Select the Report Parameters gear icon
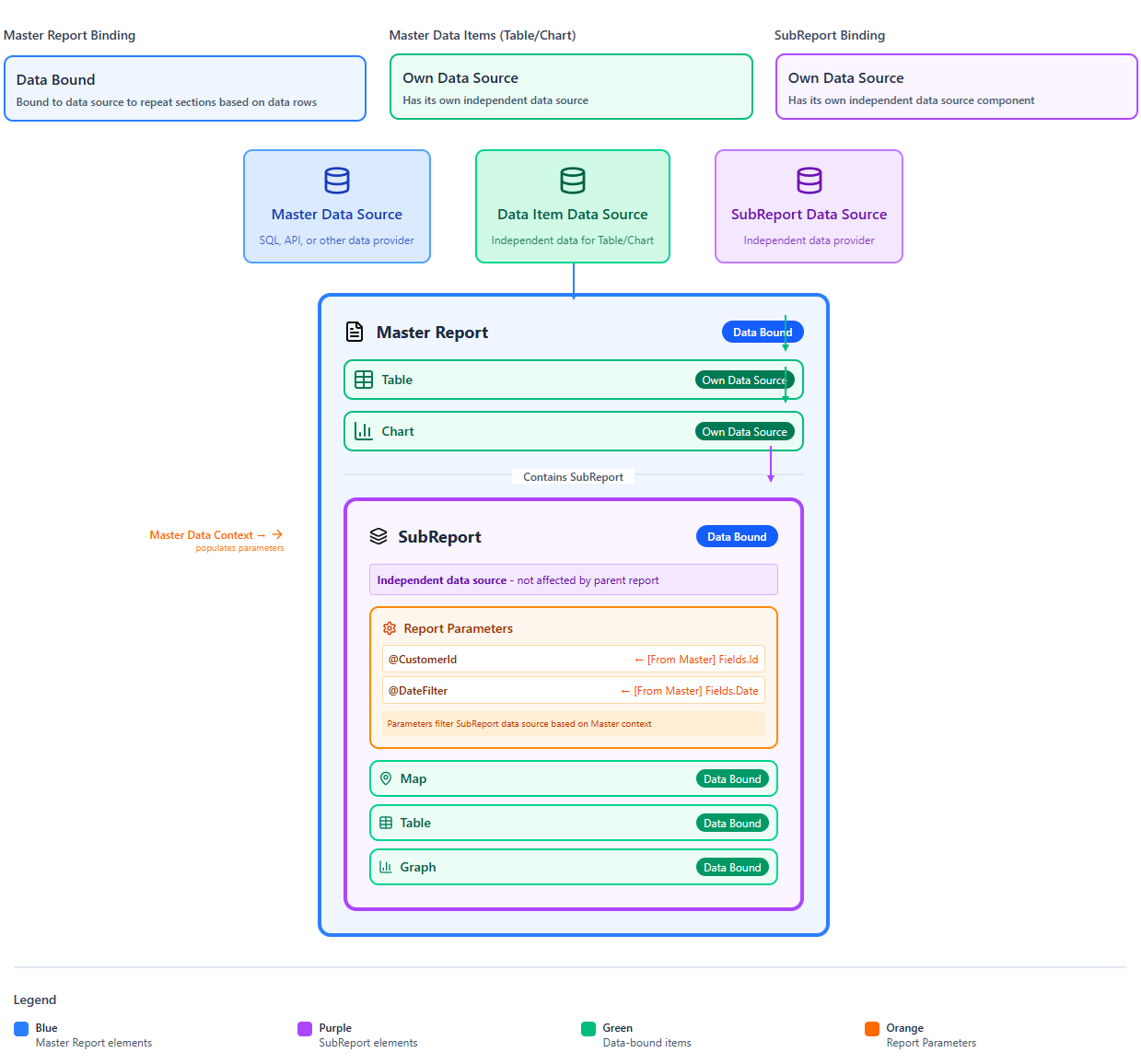The image size is (1141, 1064). click(x=388, y=627)
